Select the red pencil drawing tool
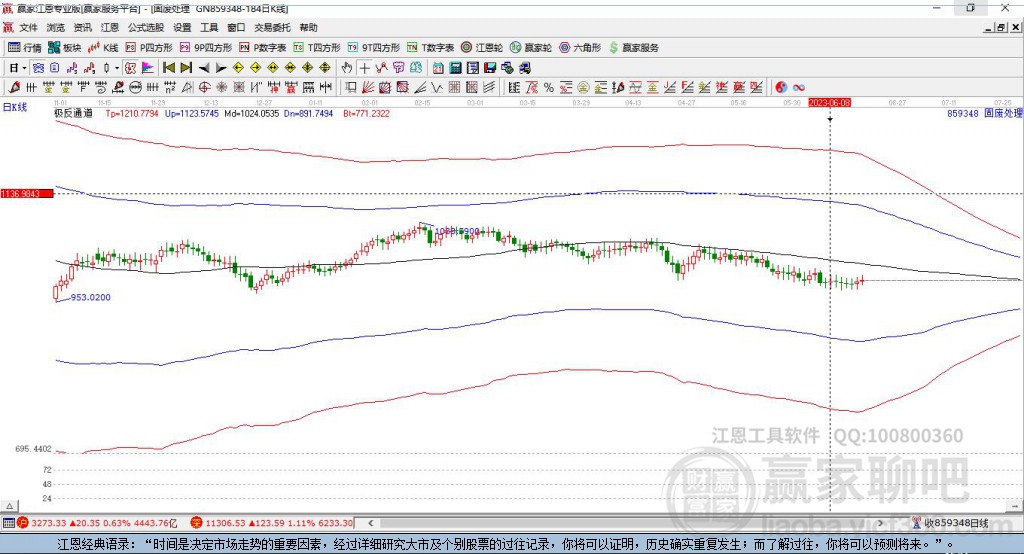The width and height of the screenshot is (1024, 554). click(x=14, y=88)
